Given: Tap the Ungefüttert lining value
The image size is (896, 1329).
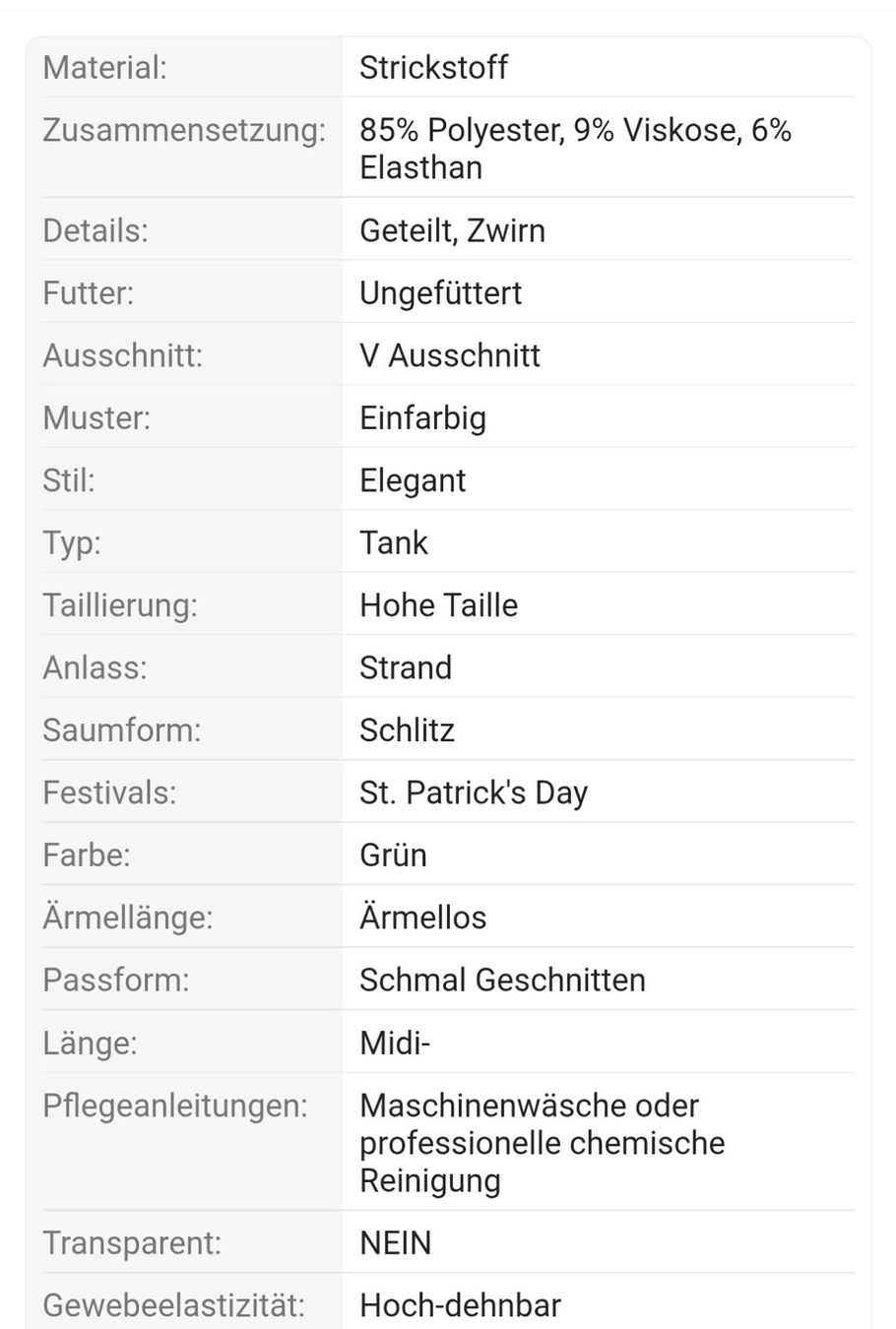Looking at the screenshot, I should pos(440,293).
